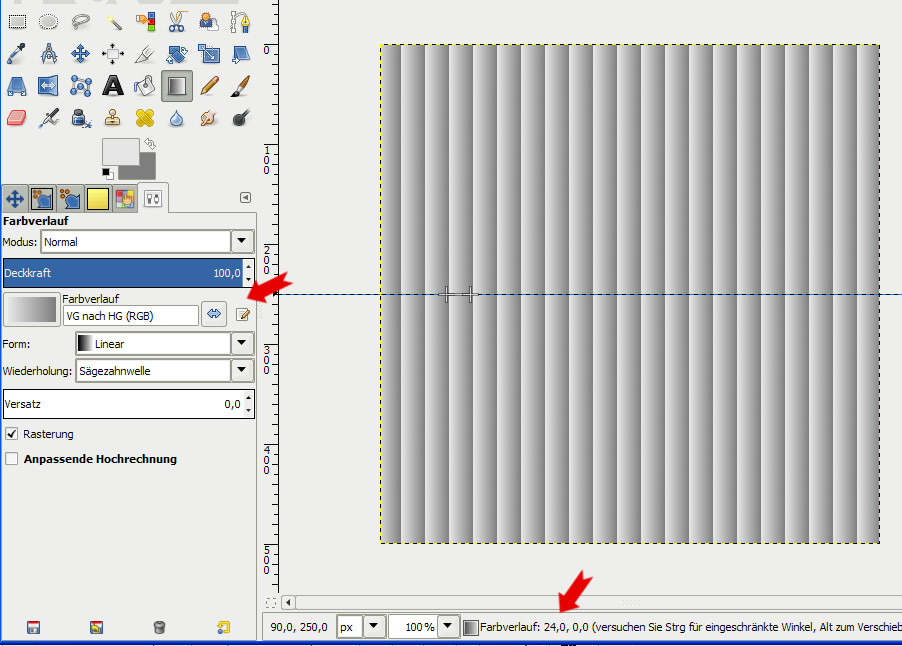Screen dimensions: 902x646
Task: Switch to the unframed brush dock tab
Action: (x=70, y=199)
